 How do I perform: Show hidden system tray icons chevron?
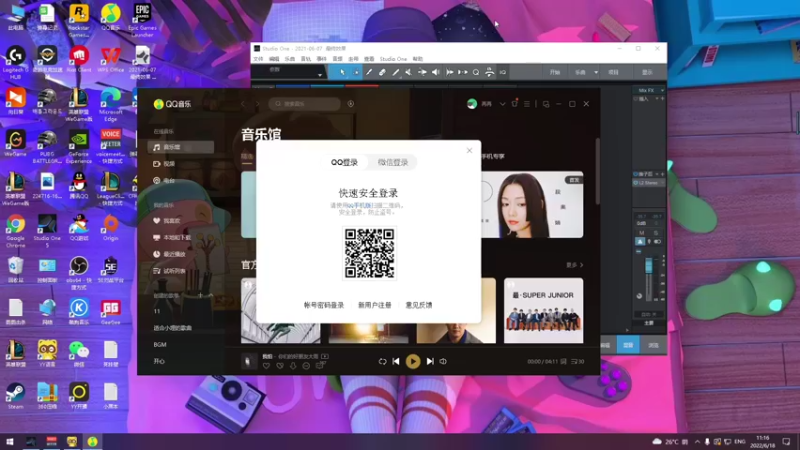click(x=697, y=441)
